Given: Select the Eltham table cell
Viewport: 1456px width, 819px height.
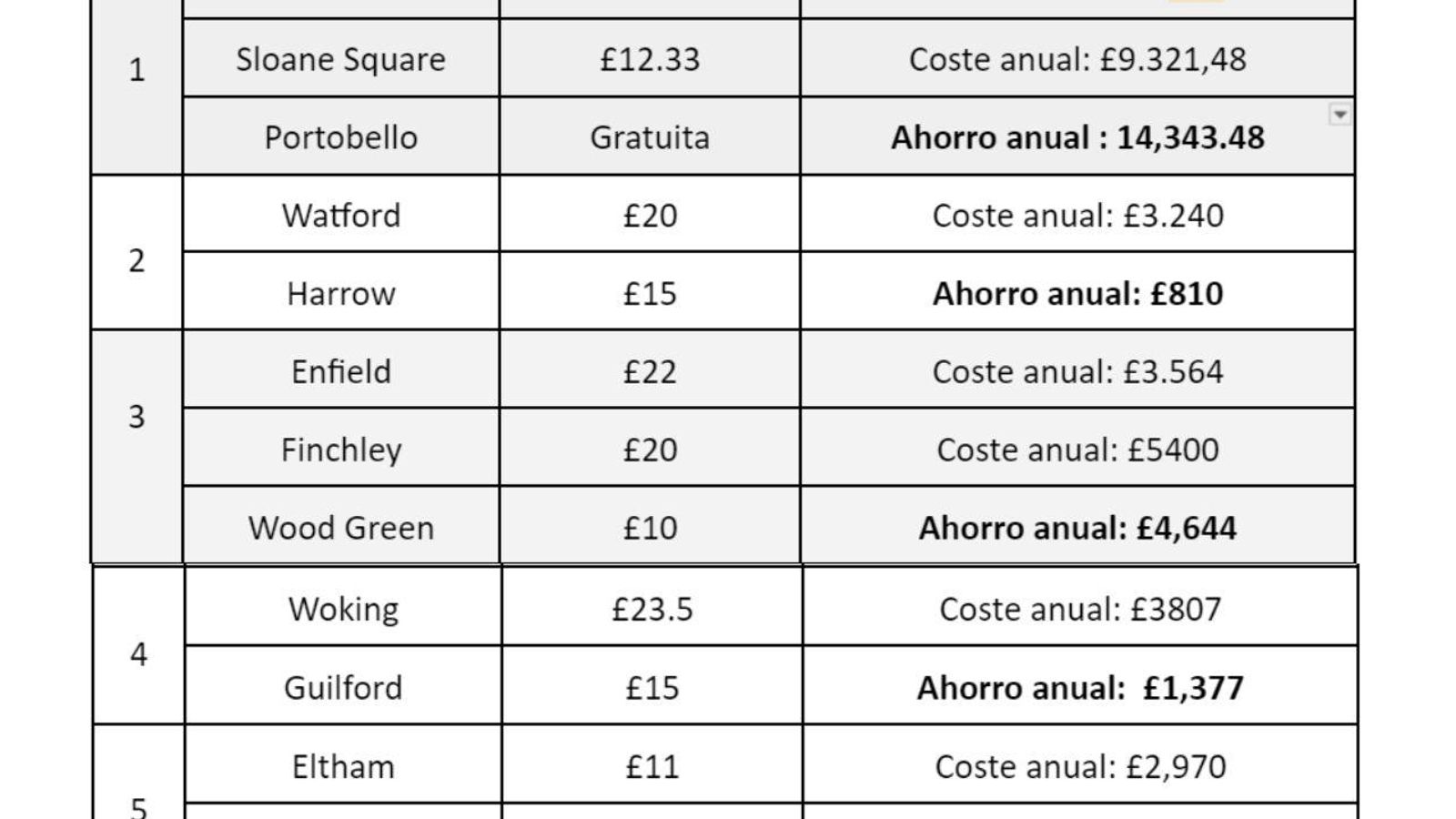Looking at the screenshot, I should (343, 766).
